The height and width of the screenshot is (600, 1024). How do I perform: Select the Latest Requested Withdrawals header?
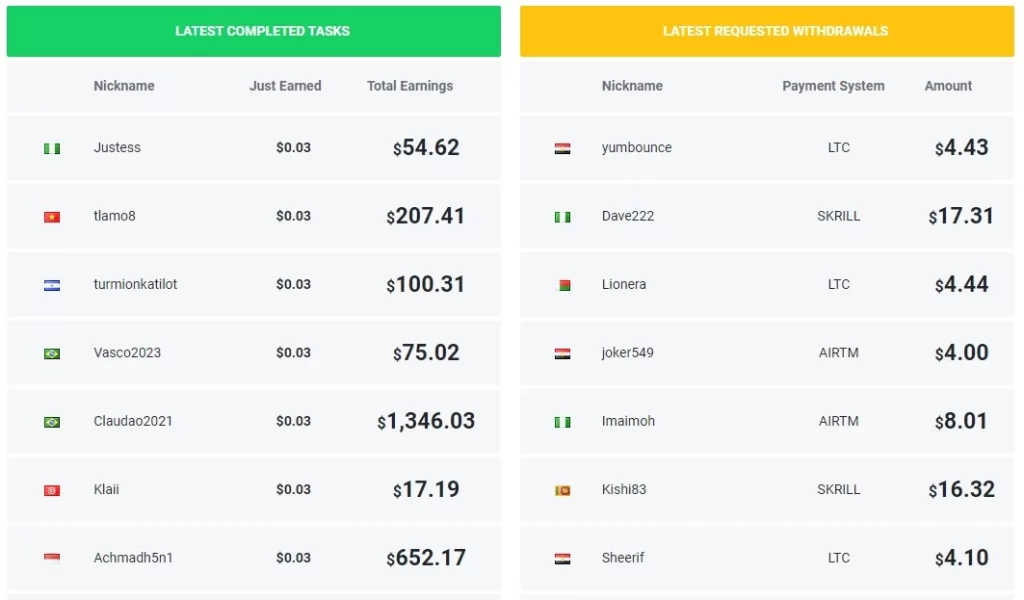point(767,31)
